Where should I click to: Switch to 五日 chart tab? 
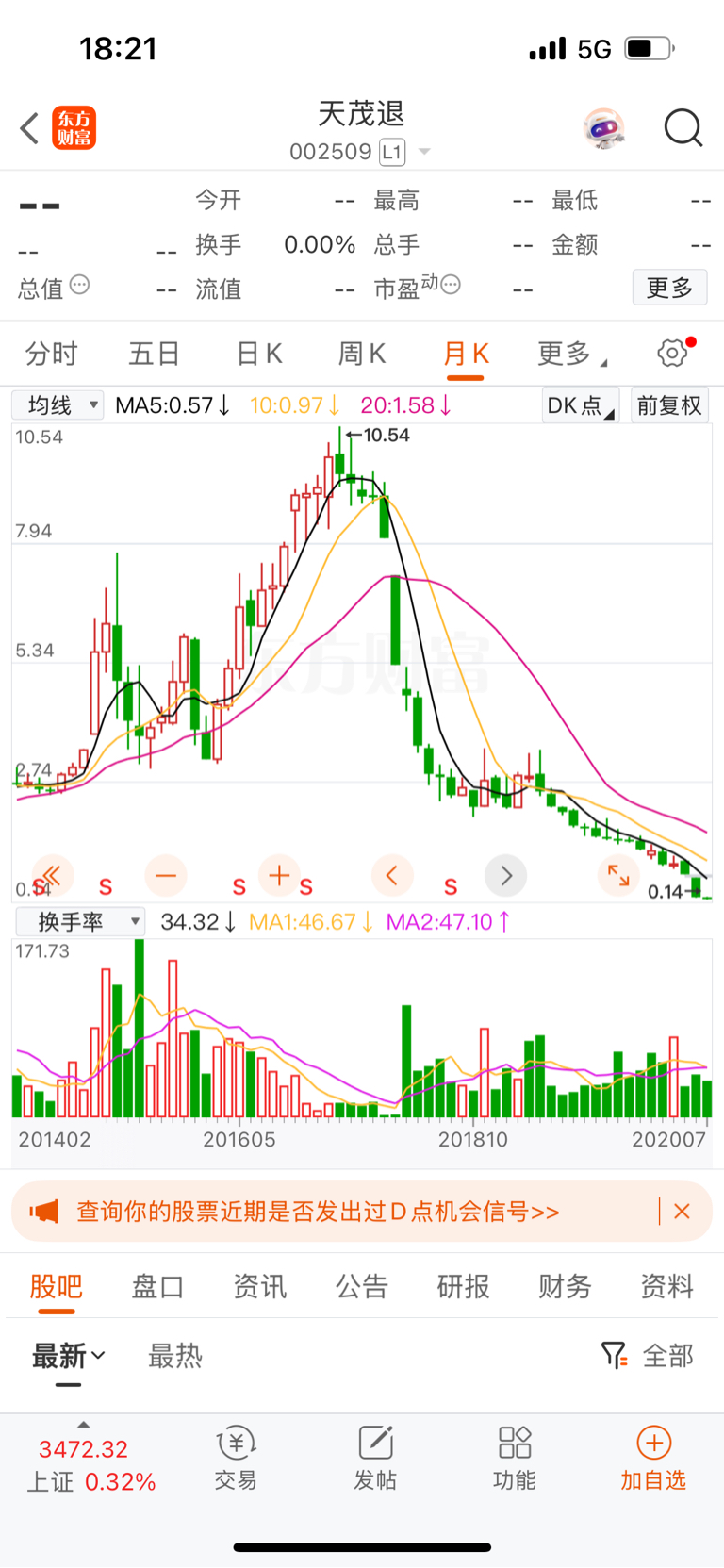155,354
